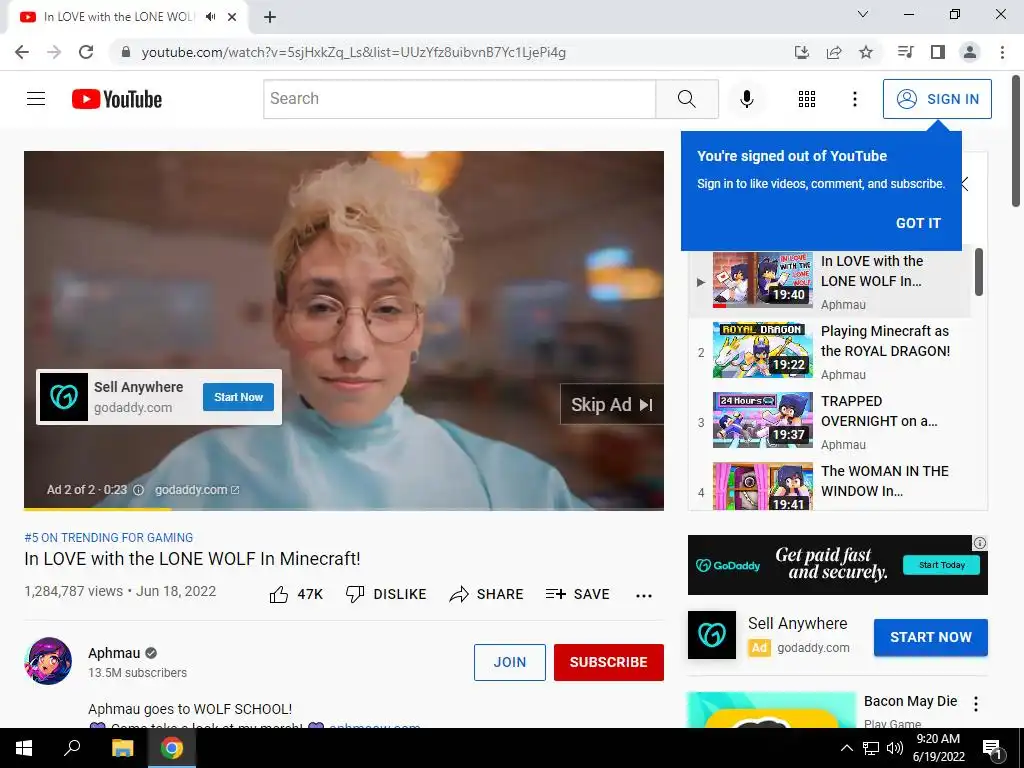
Task: Click Start Now in the video overlay ad
Action: [x=238, y=397]
